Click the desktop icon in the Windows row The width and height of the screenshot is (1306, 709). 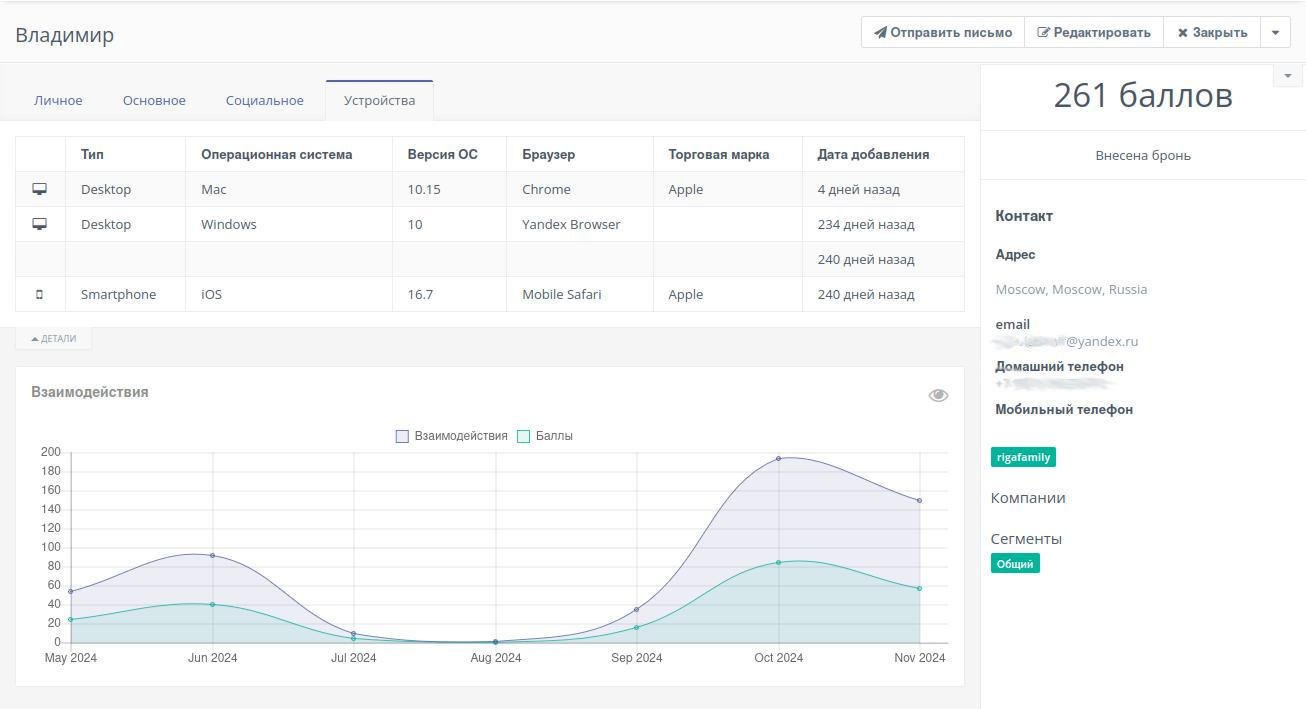tap(40, 224)
